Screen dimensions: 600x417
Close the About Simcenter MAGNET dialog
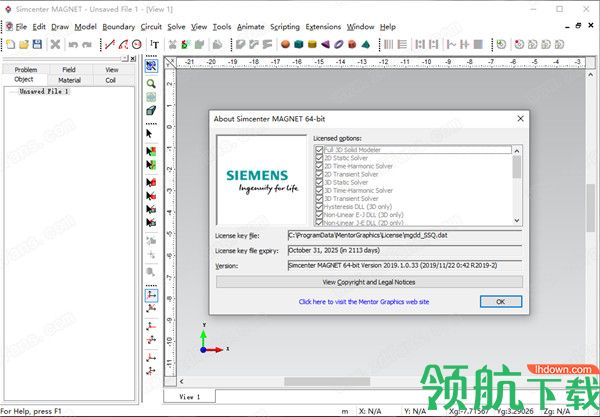pos(520,119)
